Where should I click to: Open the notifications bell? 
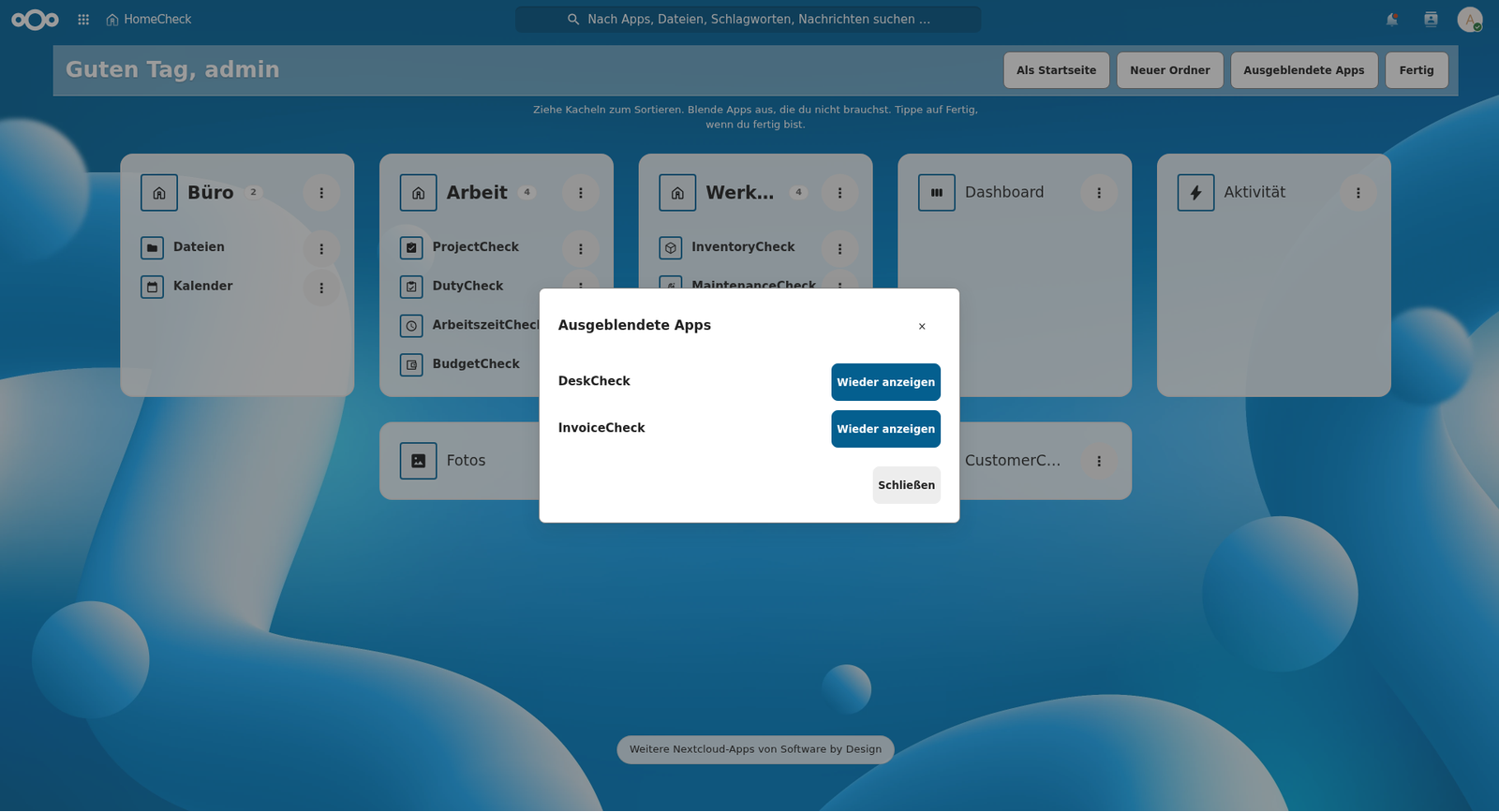[1392, 20]
